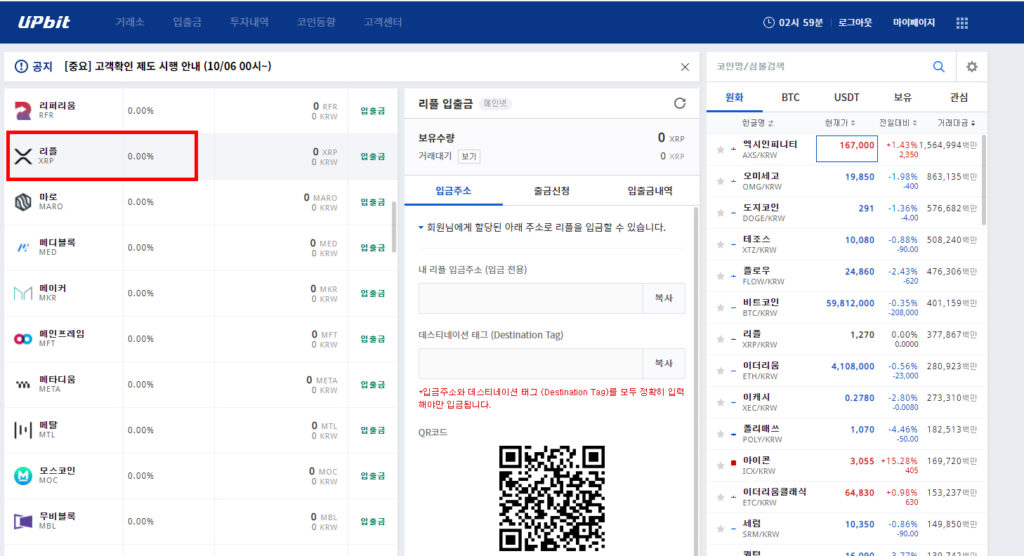Screen dimensions: 1024x556
Task: Select the 관심 tab
Action: click(959, 97)
